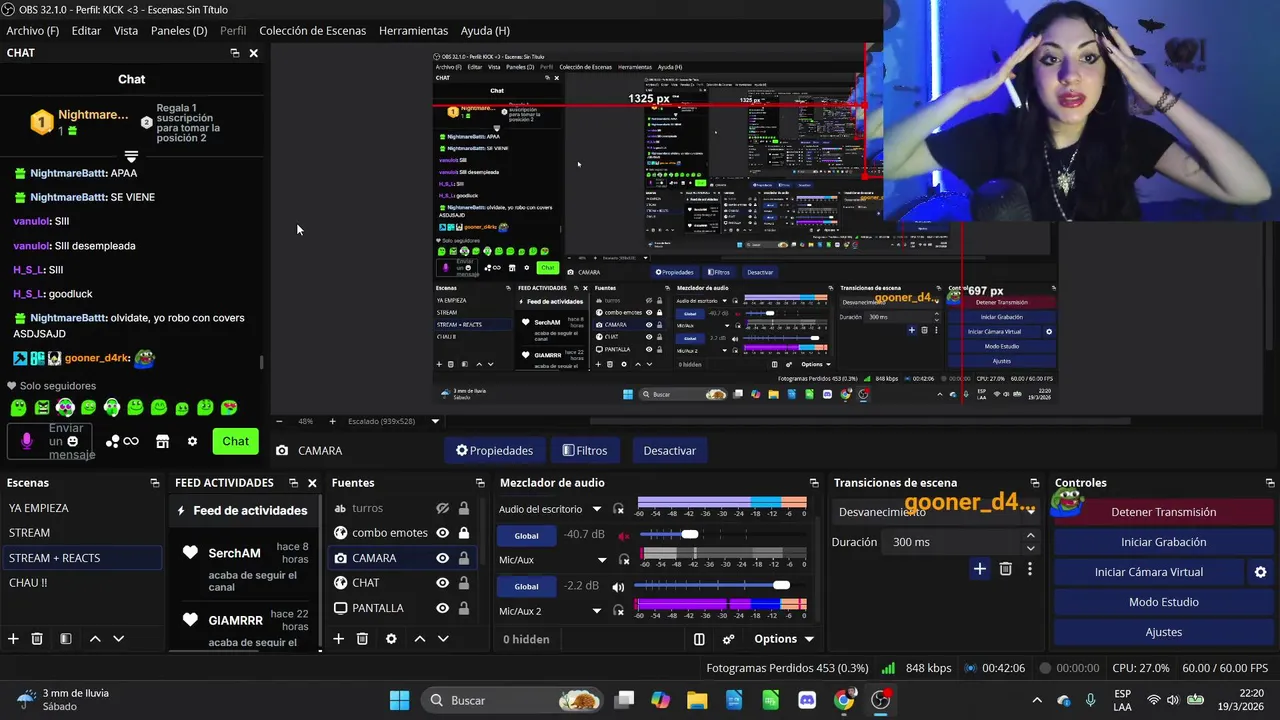Open source properties gear in Fuentes panel
The image size is (1280, 720).
click(x=391, y=639)
